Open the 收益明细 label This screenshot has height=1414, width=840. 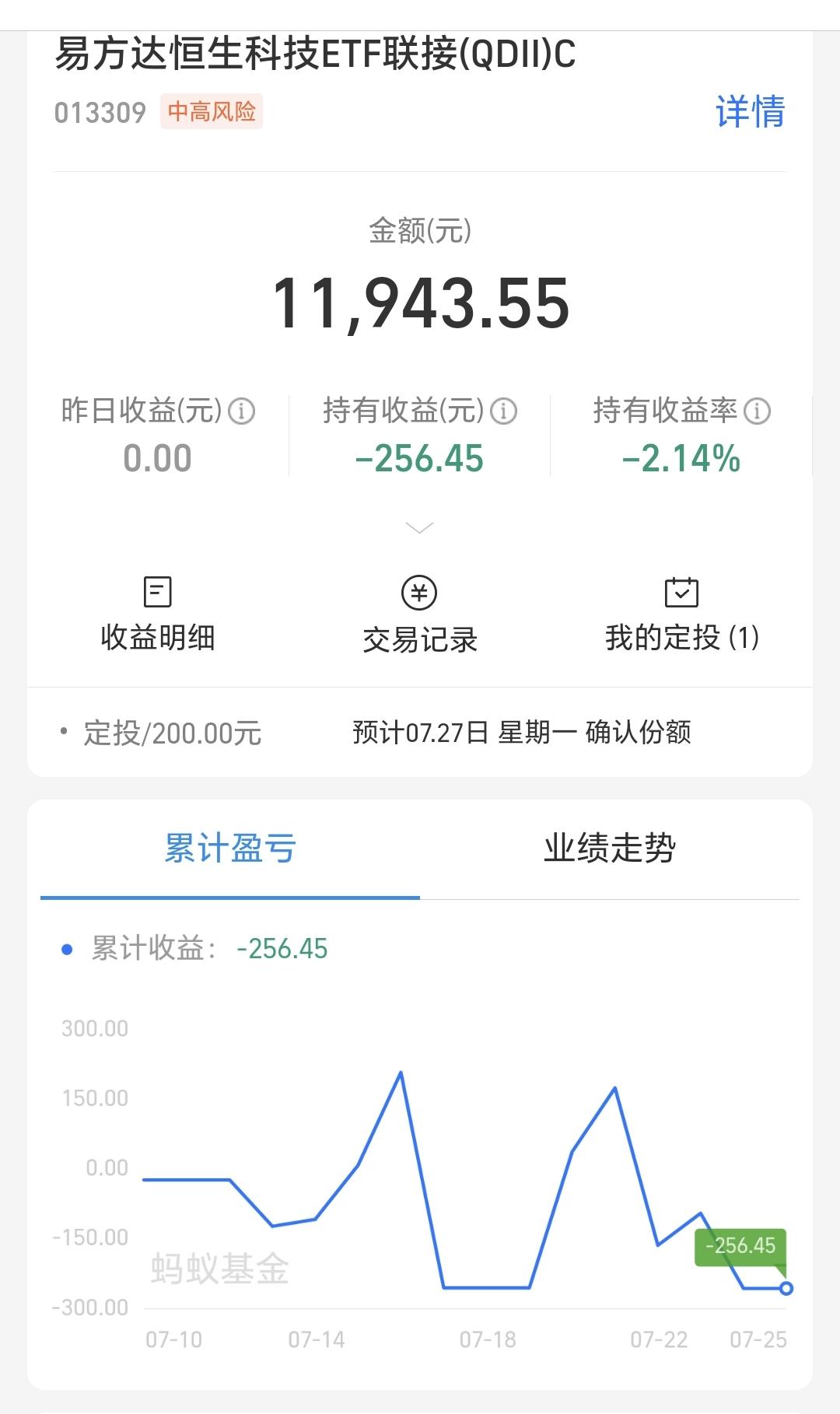(x=158, y=638)
